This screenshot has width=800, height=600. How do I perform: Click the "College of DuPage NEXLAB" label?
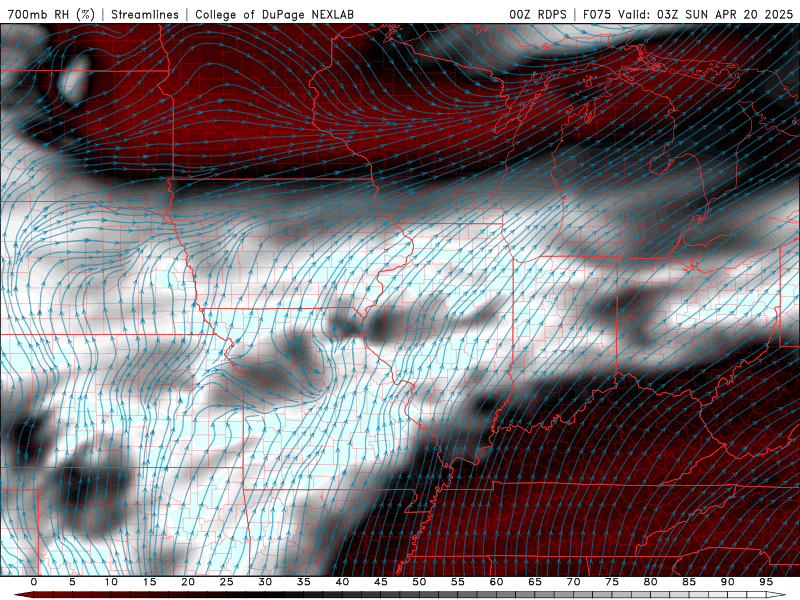(x=274, y=14)
